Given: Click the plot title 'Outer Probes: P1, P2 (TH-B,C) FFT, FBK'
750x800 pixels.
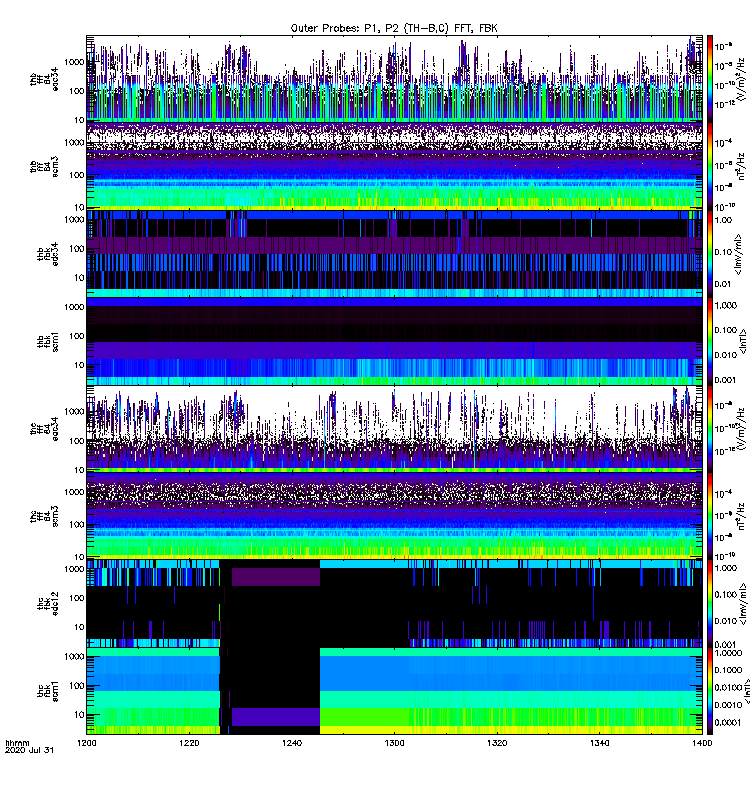Looking at the screenshot, I should (x=394, y=28).
